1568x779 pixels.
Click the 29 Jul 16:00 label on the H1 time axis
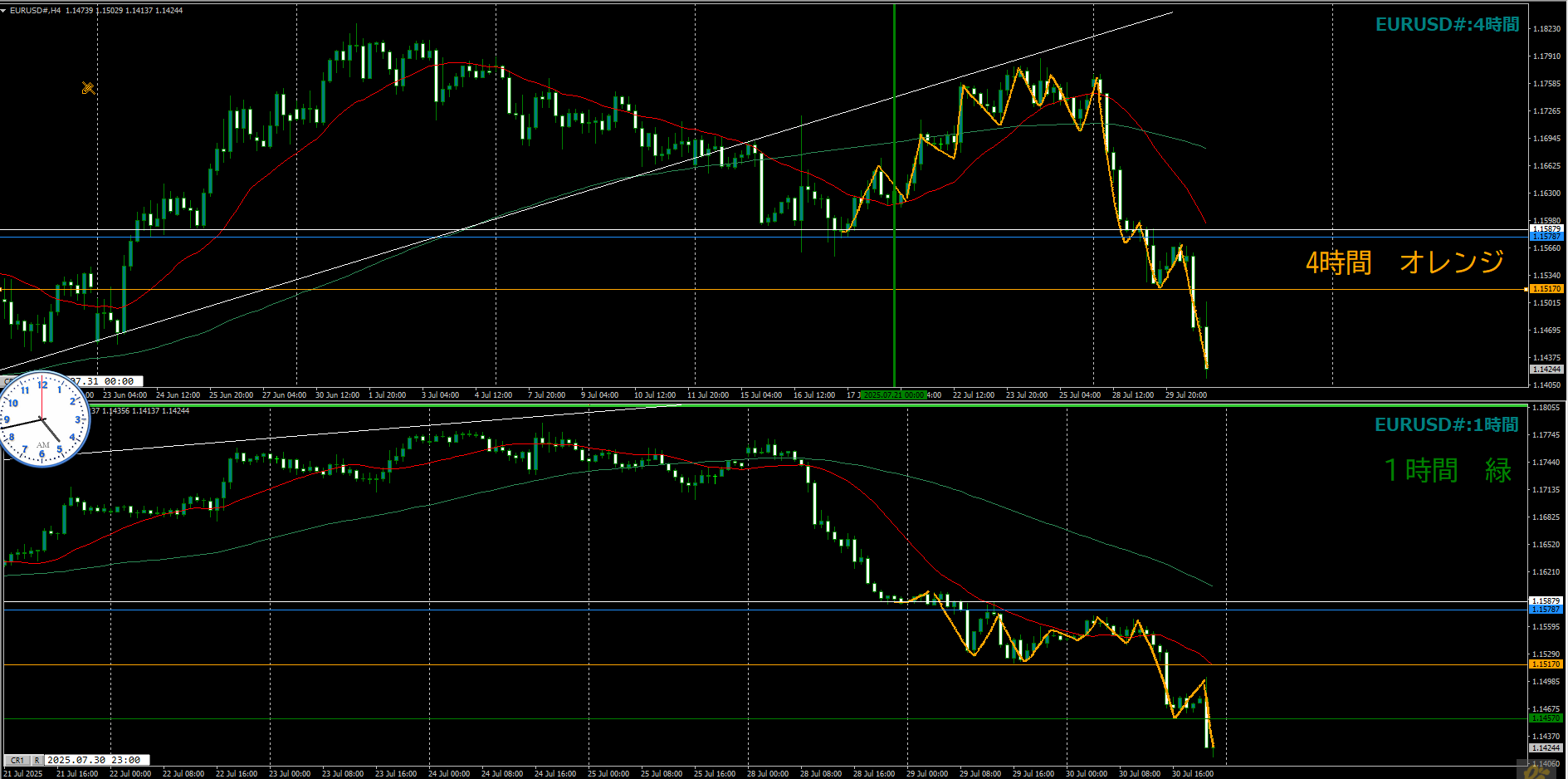[x=1033, y=774]
